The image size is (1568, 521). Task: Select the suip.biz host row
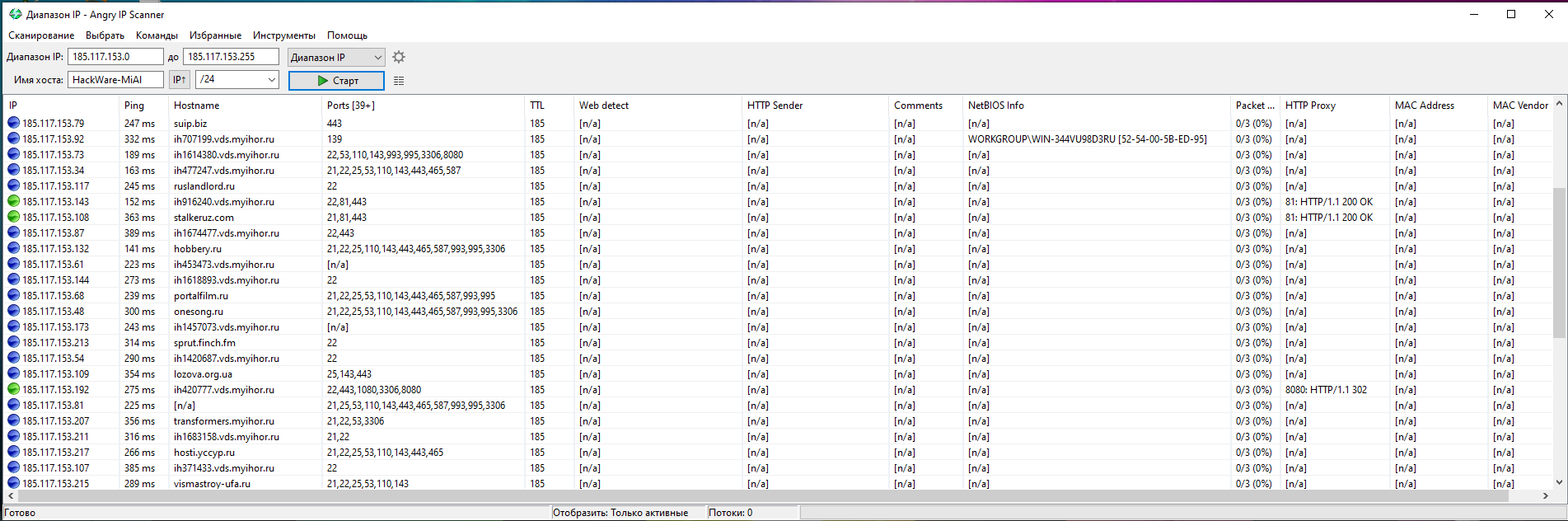coord(190,124)
